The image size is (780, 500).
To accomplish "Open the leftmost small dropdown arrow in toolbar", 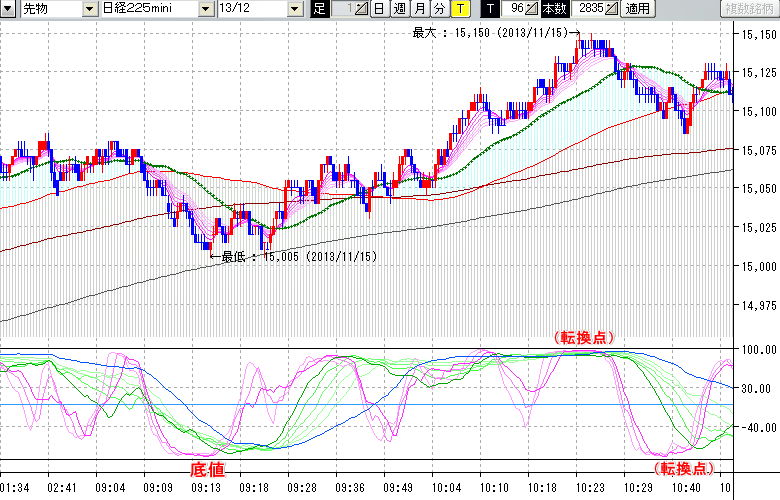I will pos(8,9).
